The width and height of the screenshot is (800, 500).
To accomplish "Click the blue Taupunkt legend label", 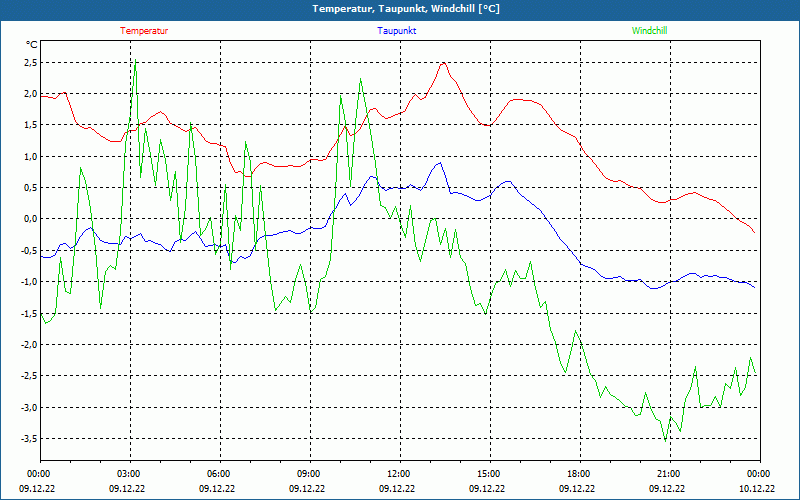I will click(x=396, y=31).
